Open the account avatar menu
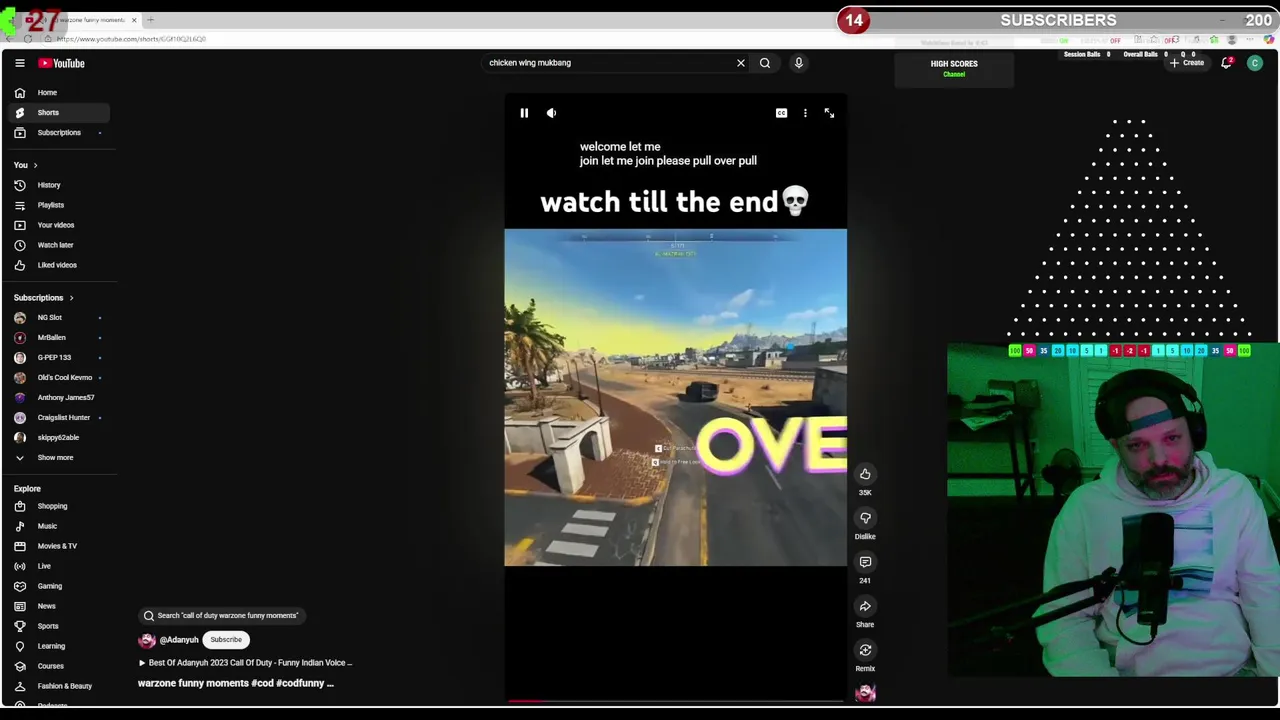The height and width of the screenshot is (720, 1280). click(1254, 63)
